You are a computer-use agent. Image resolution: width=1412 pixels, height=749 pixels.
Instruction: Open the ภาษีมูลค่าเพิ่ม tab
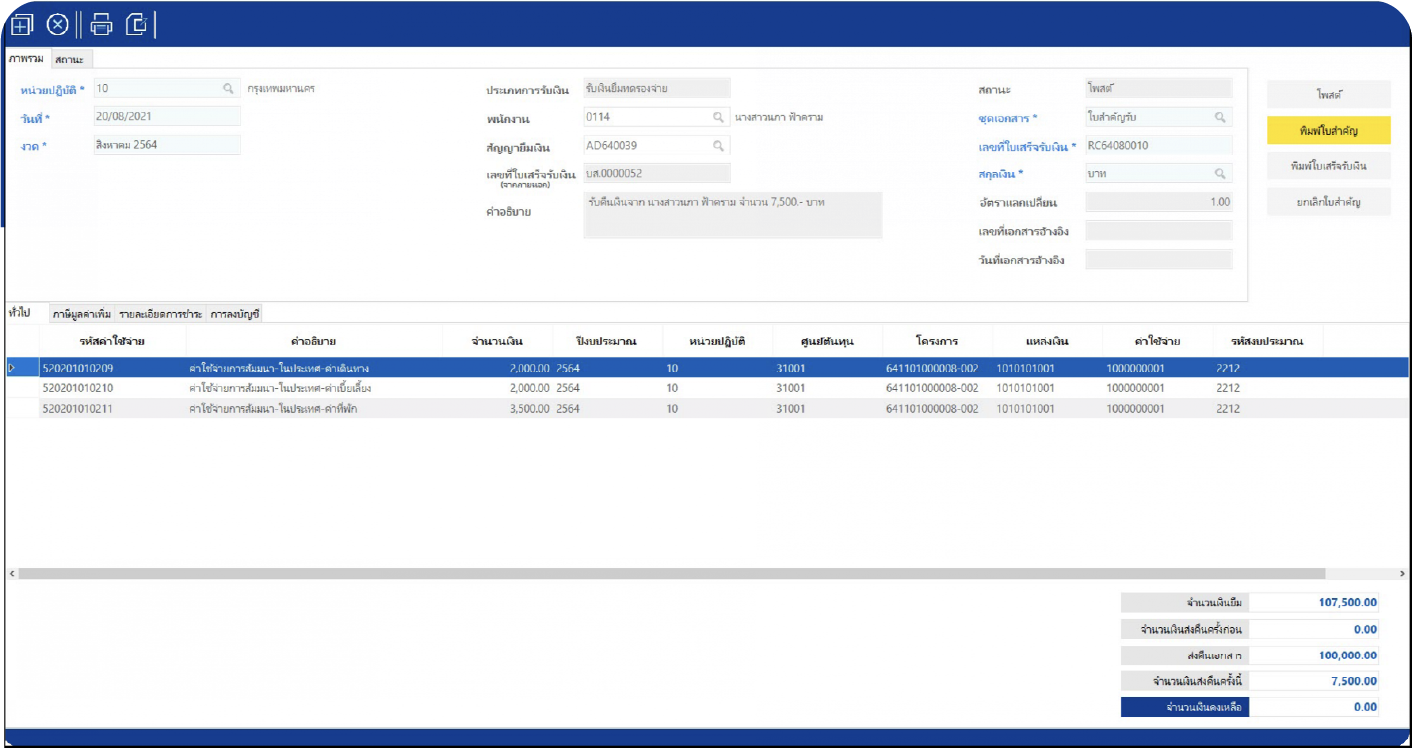[82, 314]
